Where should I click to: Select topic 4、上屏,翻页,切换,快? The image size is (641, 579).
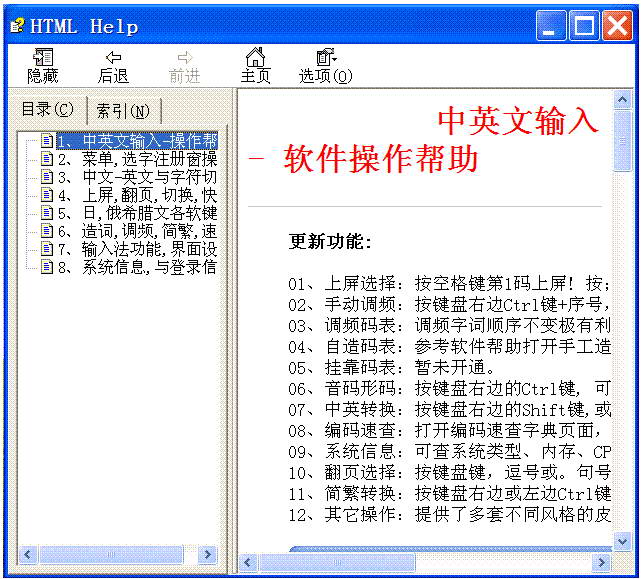(137, 195)
